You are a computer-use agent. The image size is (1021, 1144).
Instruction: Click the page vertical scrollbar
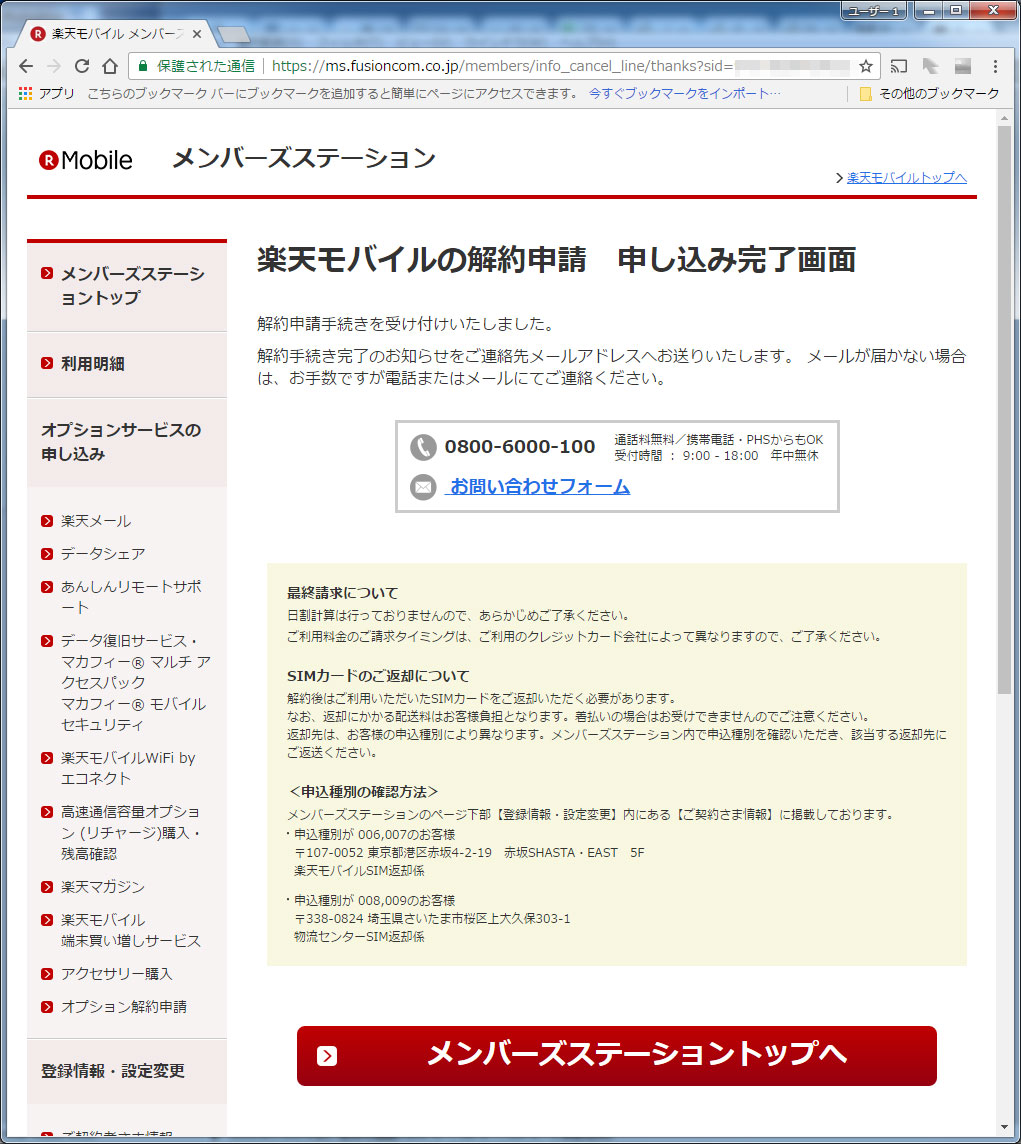pyautogui.click(x=1004, y=400)
